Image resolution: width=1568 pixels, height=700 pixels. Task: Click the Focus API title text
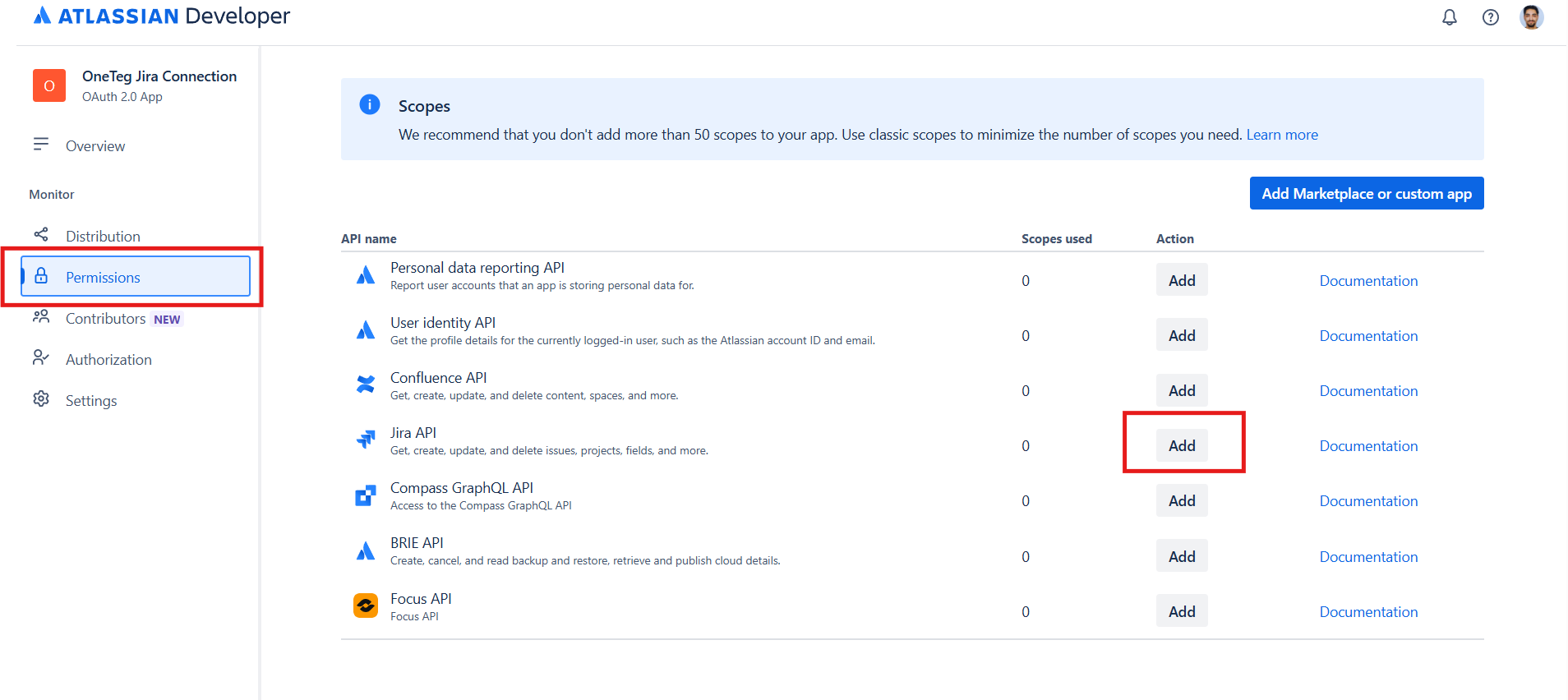pyautogui.click(x=421, y=599)
